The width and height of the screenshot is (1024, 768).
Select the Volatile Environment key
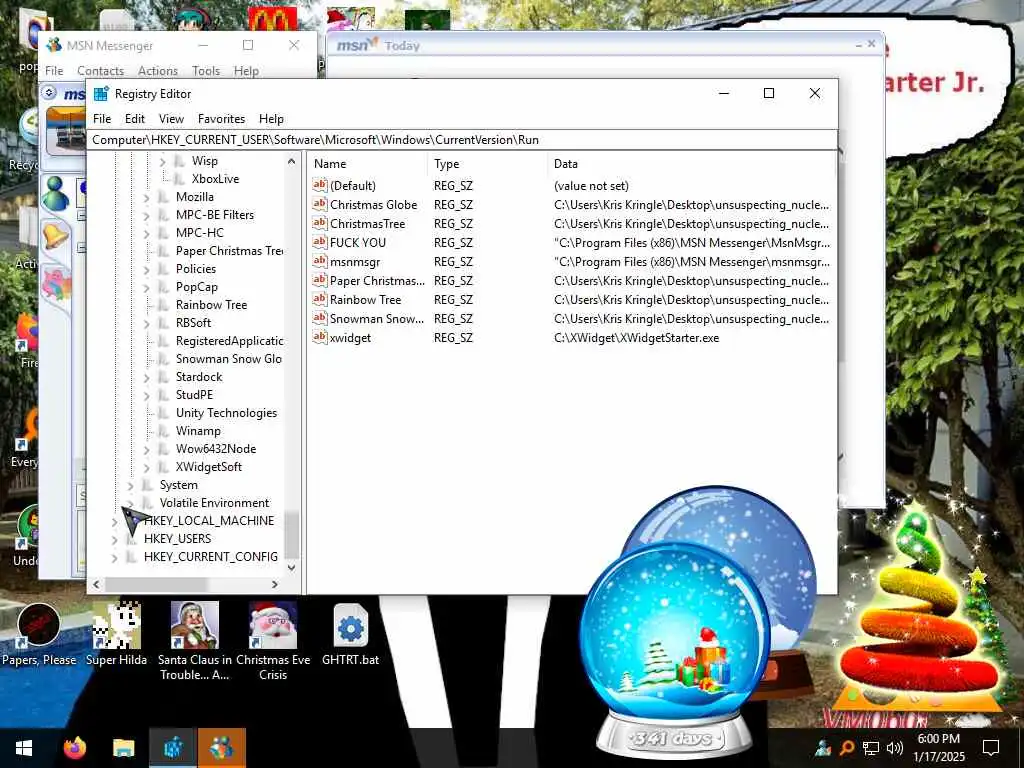pyautogui.click(x=214, y=503)
